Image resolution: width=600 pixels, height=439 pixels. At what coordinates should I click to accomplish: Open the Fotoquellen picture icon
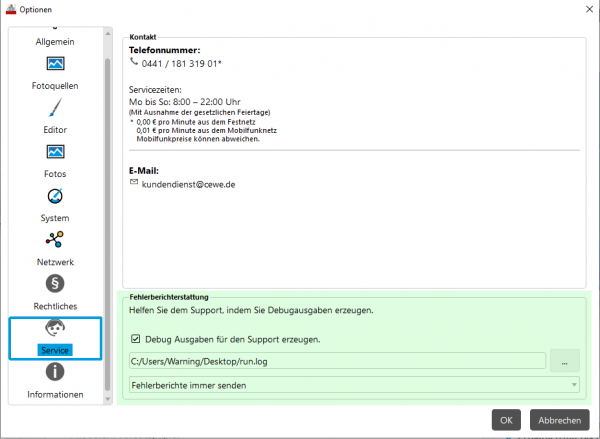(55, 63)
